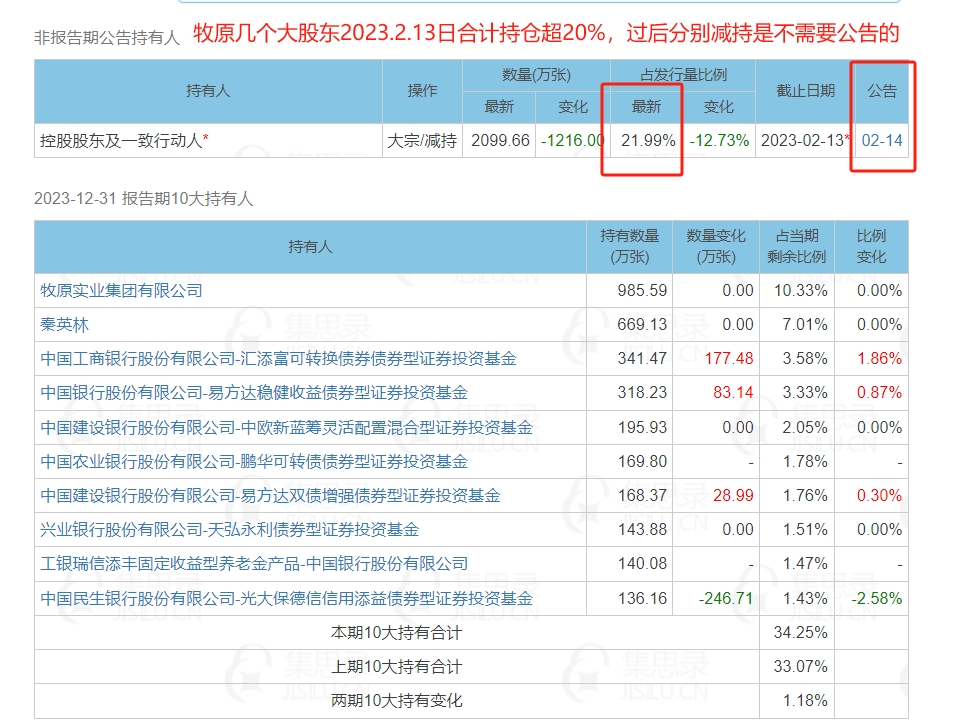Open 易方达稳健收益债券型证券投资基金 holder link

254,393
